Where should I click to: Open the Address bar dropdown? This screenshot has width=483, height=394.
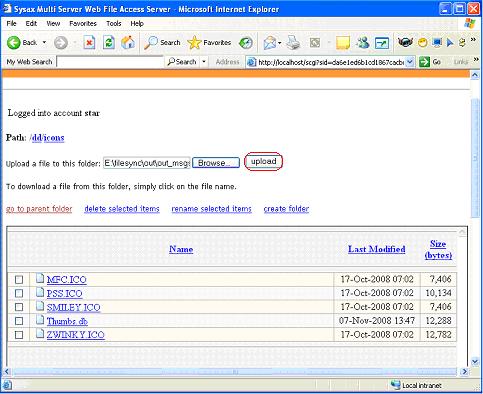pyautogui.click(x=410, y=62)
